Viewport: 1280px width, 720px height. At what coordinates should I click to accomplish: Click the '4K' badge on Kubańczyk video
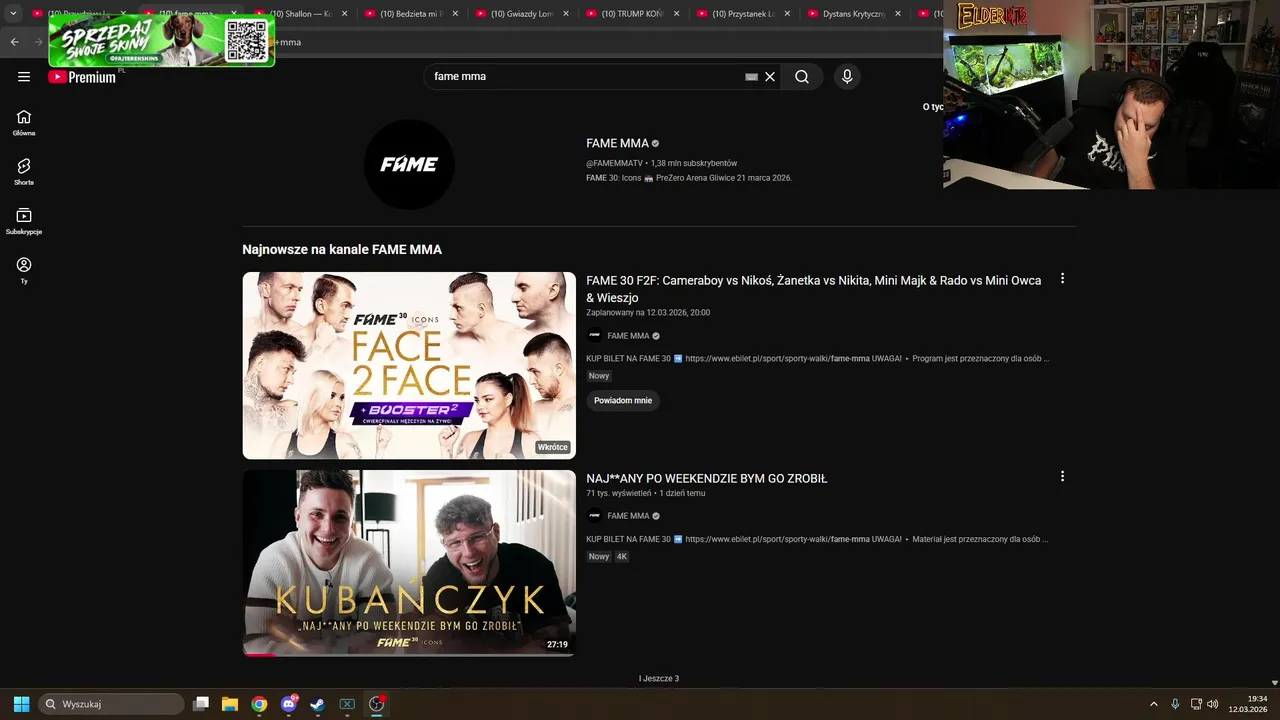622,557
